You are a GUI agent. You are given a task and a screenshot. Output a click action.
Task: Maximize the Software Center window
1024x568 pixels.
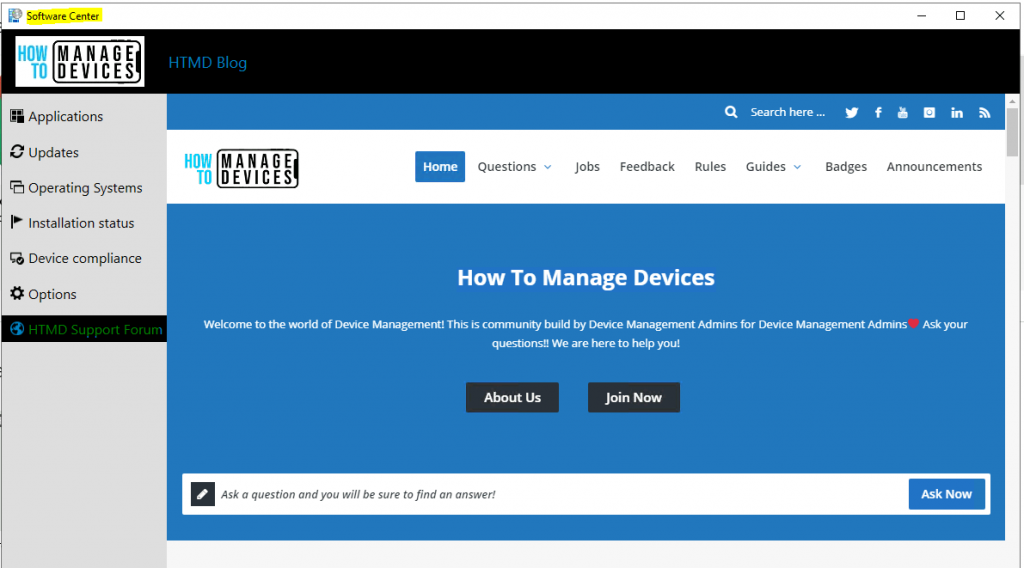point(960,16)
